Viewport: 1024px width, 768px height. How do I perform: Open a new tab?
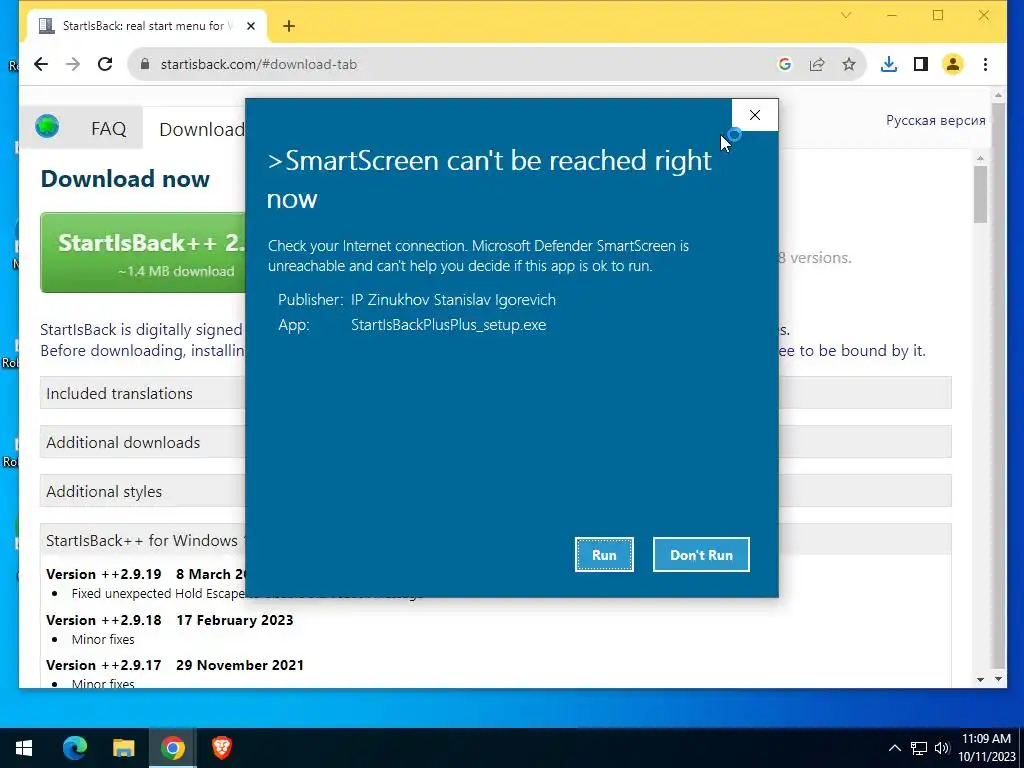[x=289, y=26]
